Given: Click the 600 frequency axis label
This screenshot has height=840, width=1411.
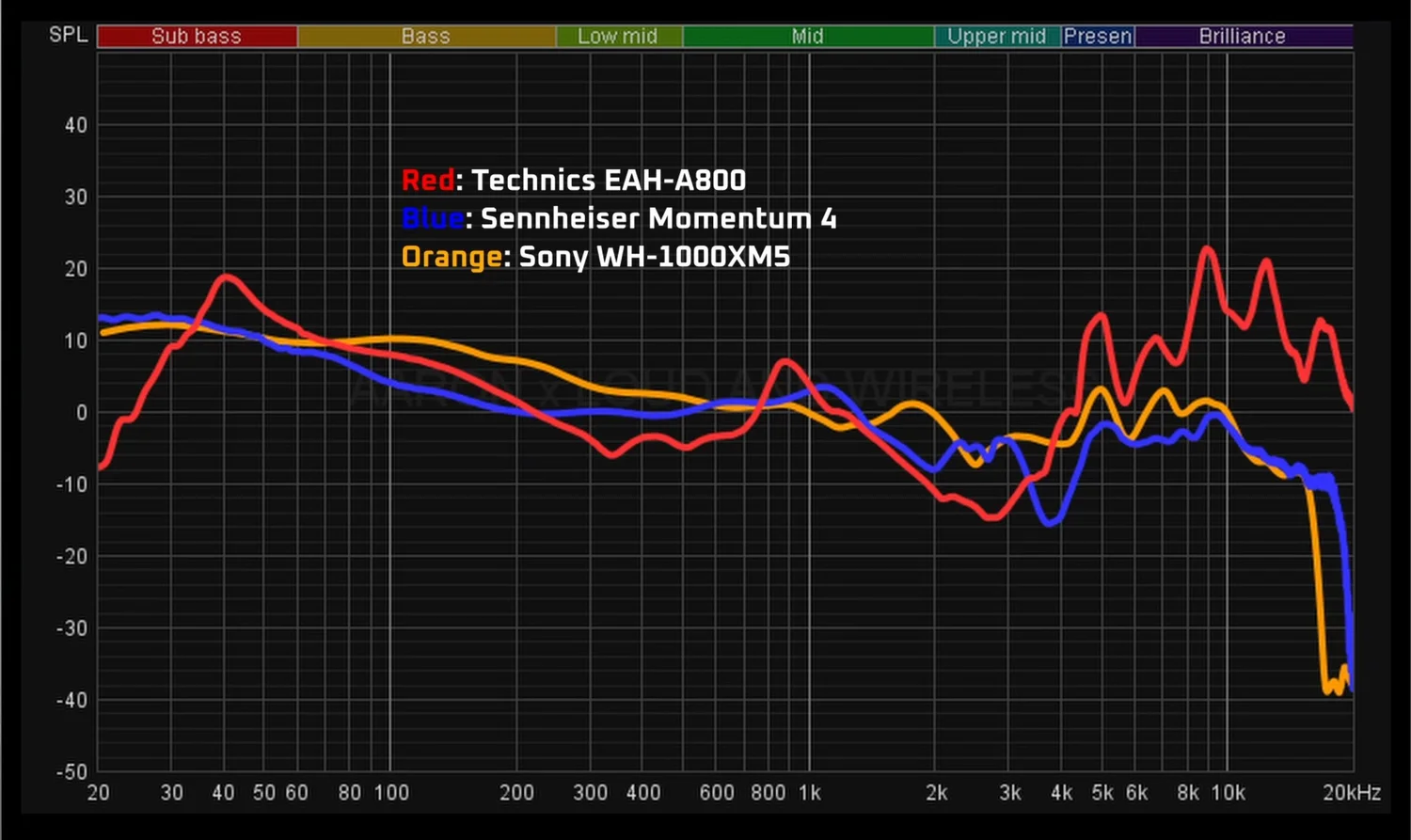Looking at the screenshot, I should (x=717, y=793).
